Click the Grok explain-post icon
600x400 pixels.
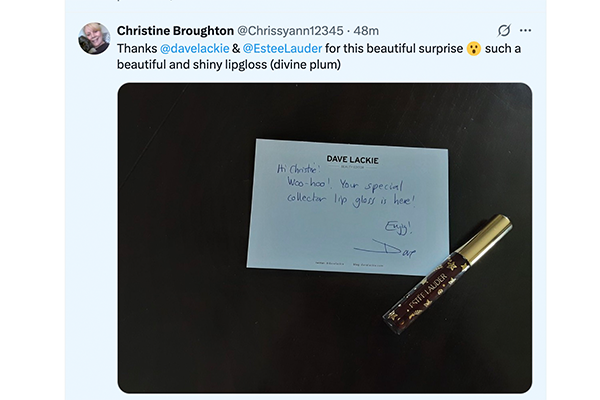click(x=503, y=31)
